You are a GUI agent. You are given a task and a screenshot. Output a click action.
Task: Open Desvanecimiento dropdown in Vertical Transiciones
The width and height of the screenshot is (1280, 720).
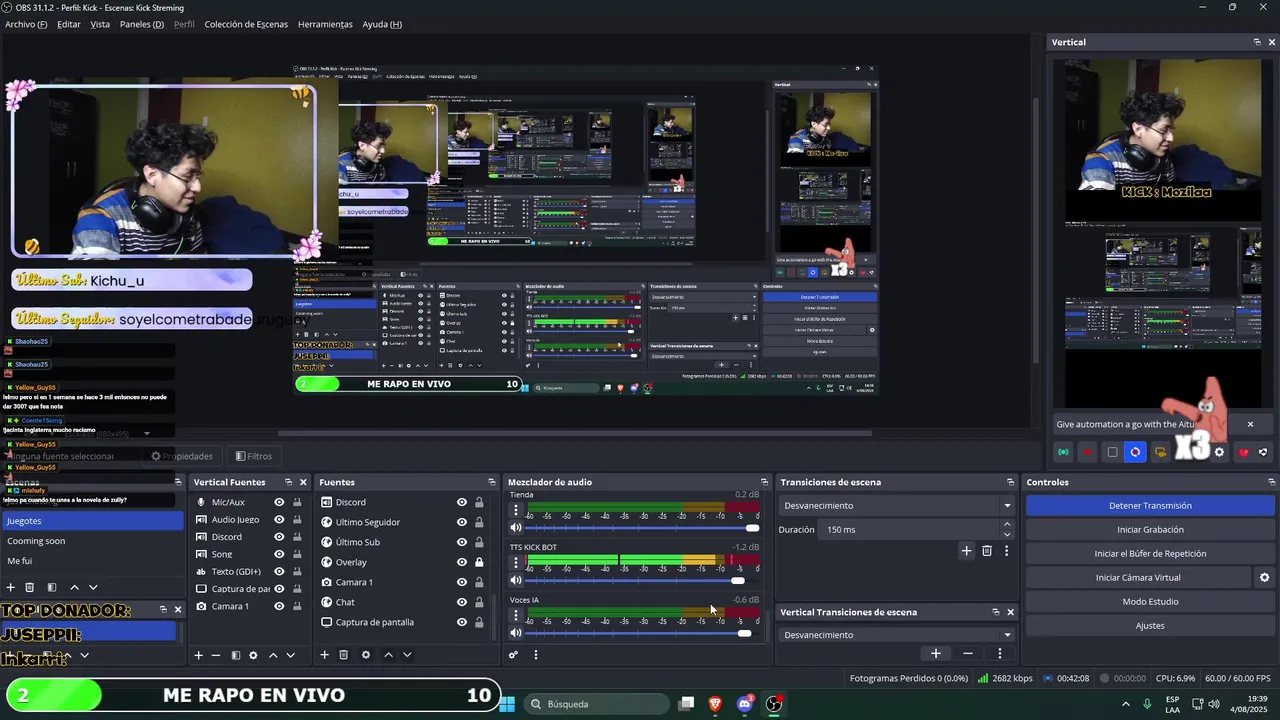pyautogui.click(x=897, y=635)
